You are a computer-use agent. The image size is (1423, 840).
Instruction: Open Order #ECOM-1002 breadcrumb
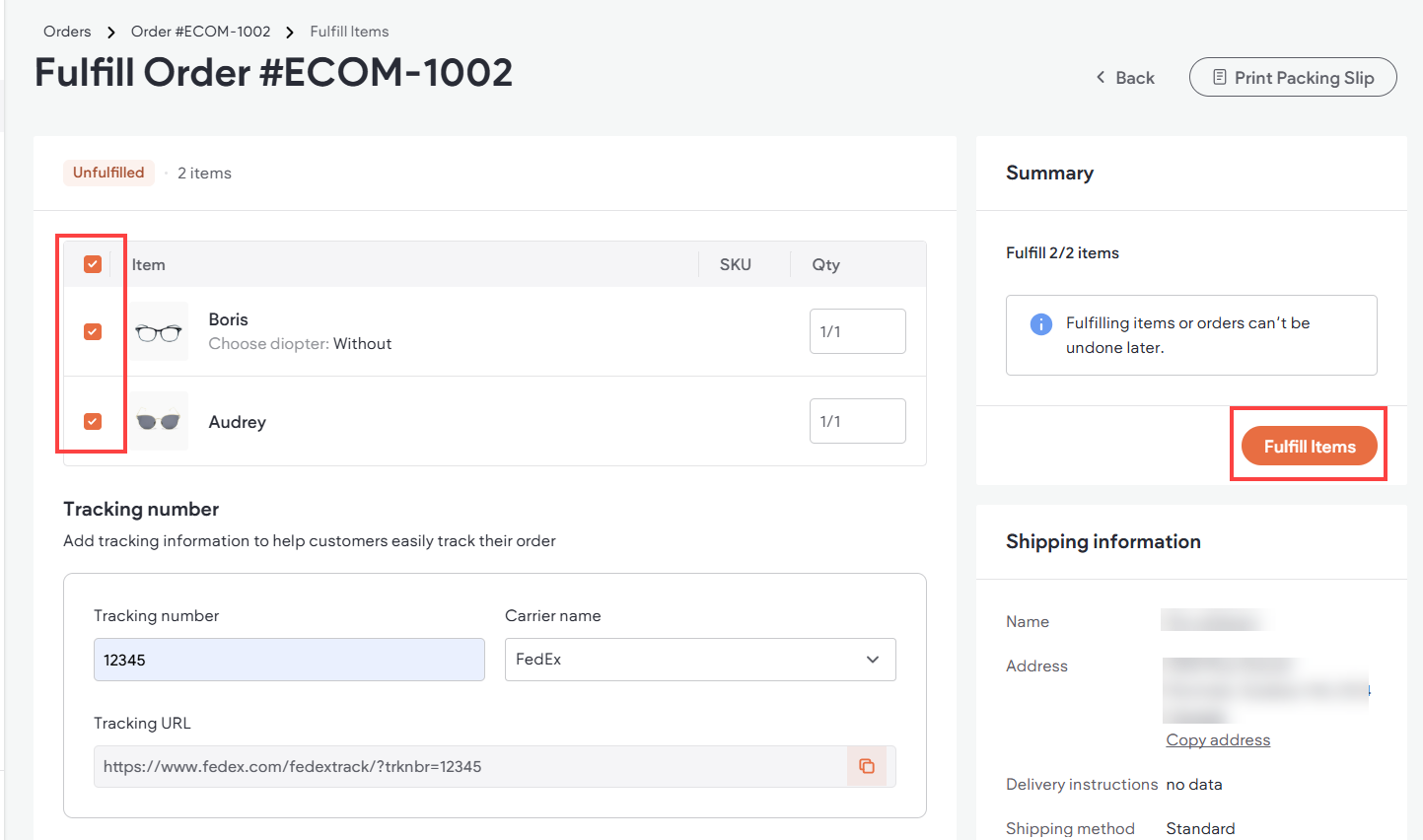coord(200,32)
